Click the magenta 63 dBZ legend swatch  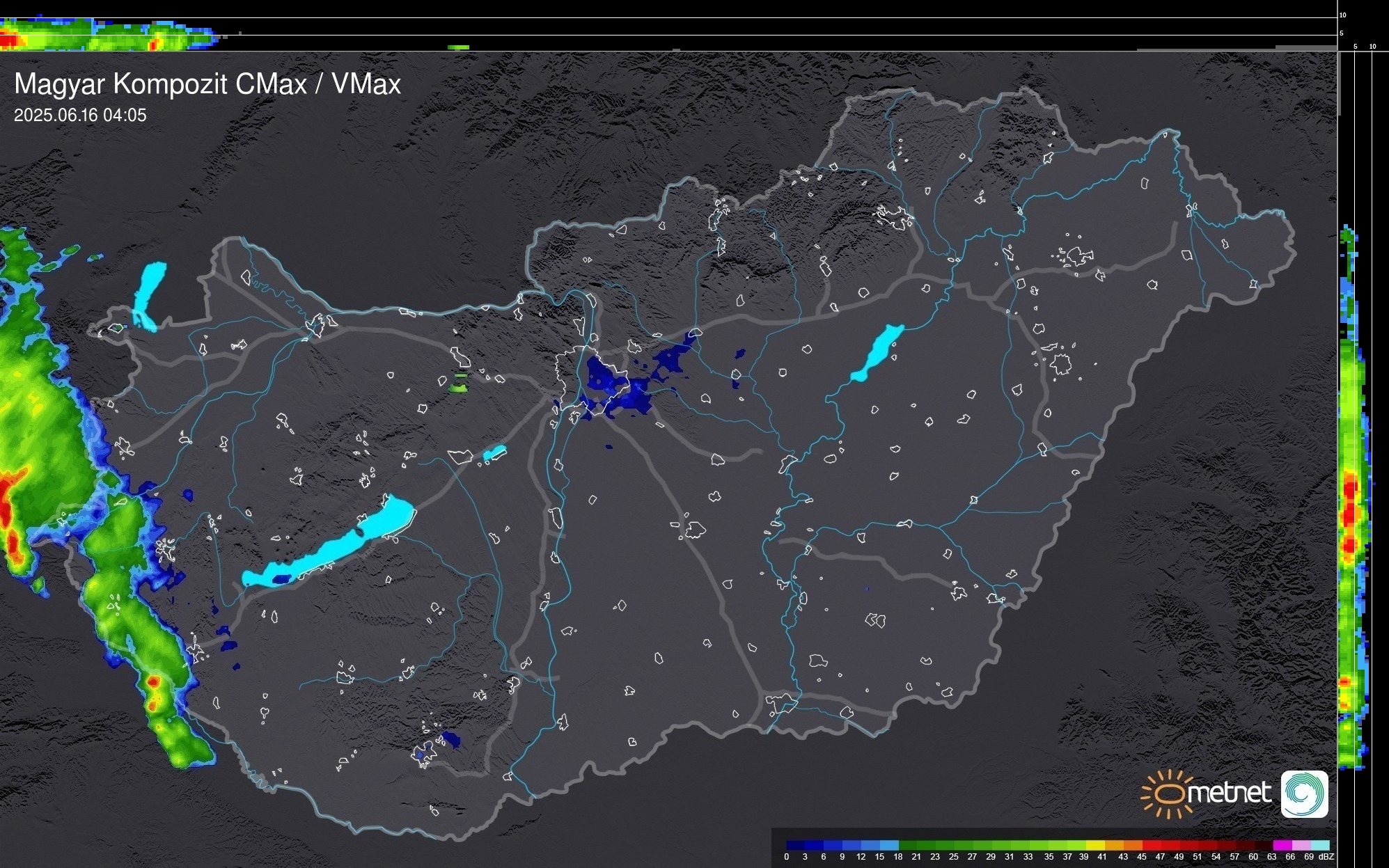(x=1282, y=845)
